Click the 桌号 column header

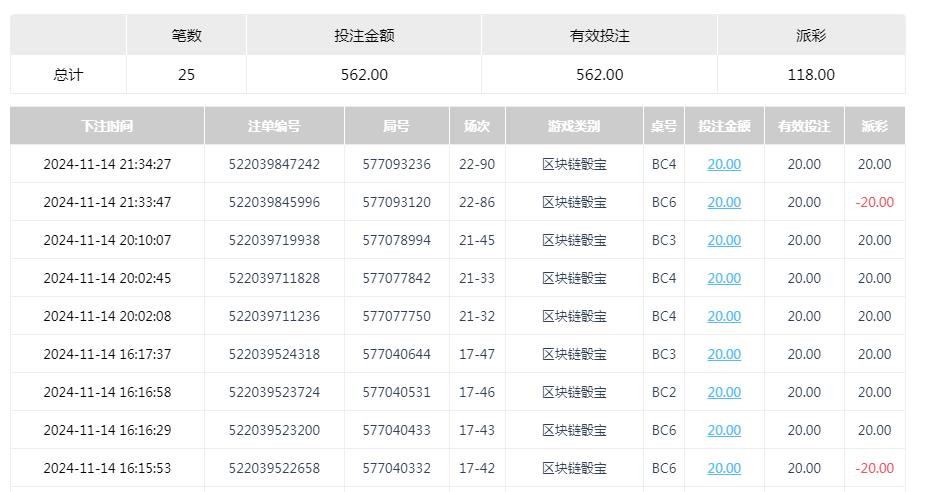pyautogui.click(x=664, y=126)
